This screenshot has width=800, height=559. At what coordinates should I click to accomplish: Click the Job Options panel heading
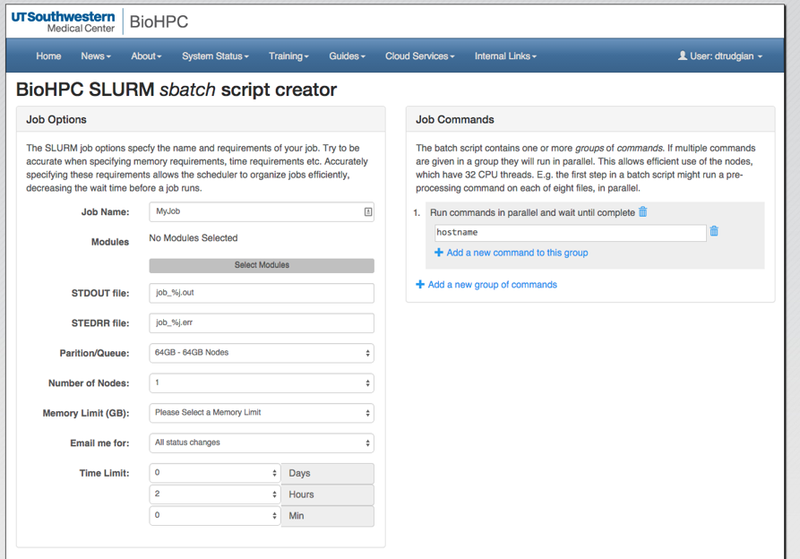56,119
